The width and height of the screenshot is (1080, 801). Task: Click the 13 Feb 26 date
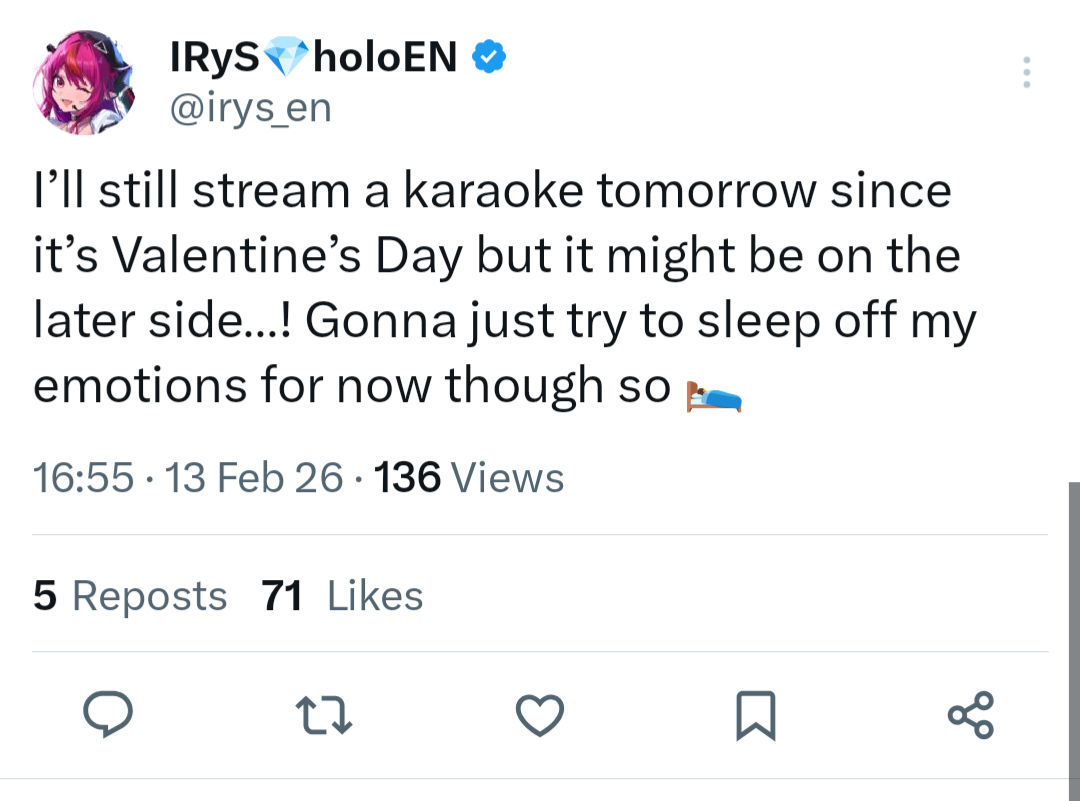tap(256, 478)
